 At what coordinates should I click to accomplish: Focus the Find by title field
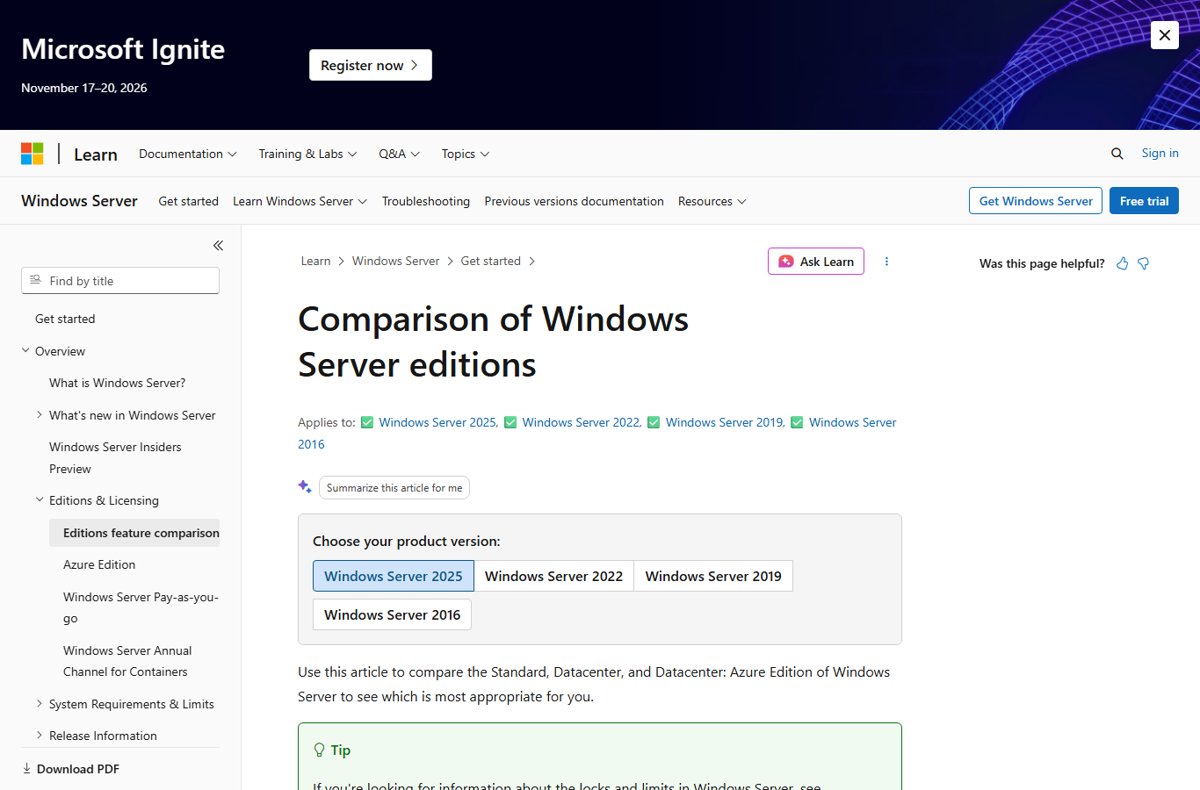click(x=120, y=281)
